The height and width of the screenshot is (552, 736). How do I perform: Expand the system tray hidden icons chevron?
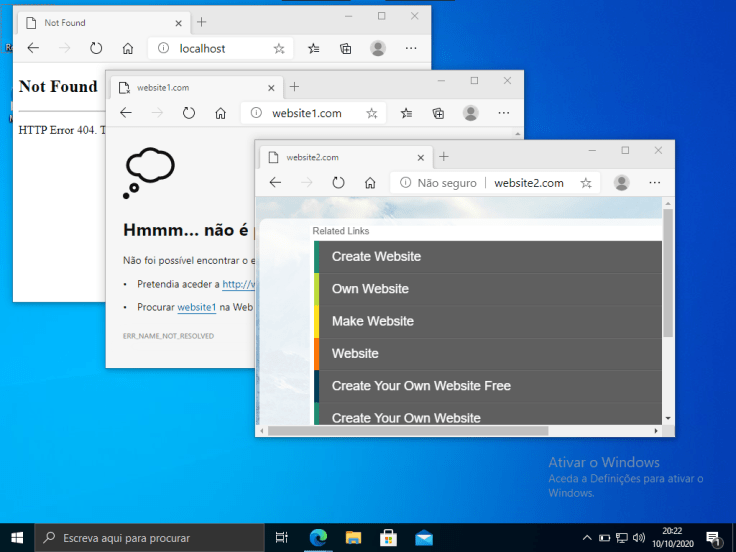point(587,538)
